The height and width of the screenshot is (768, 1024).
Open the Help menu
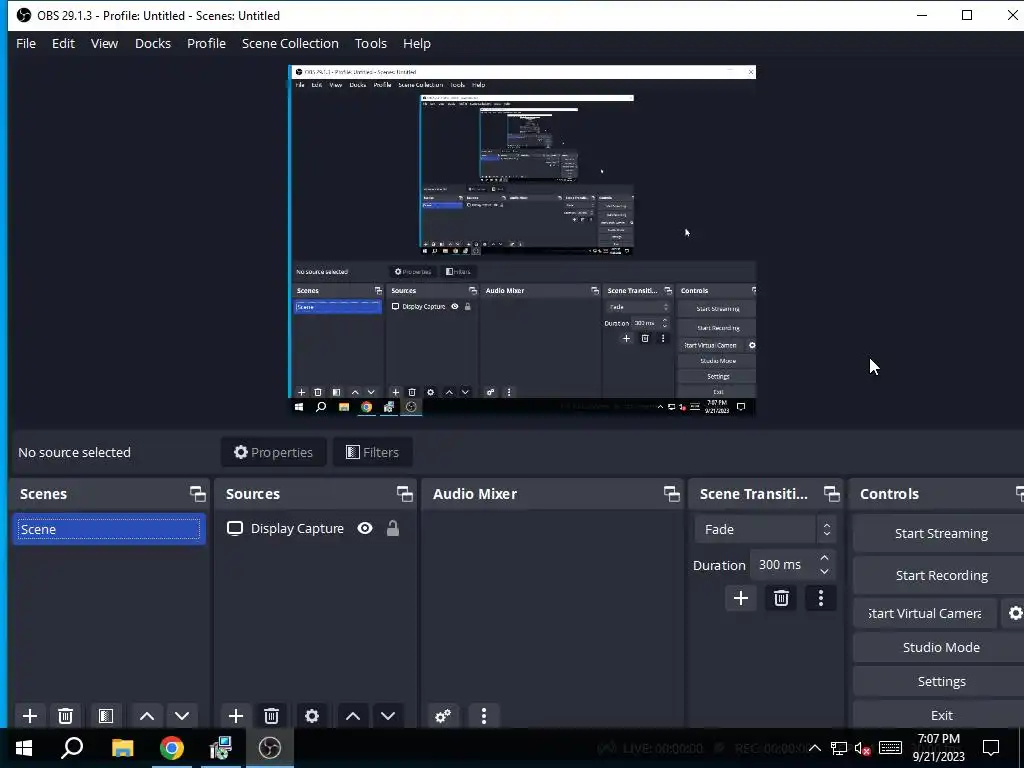pyautogui.click(x=417, y=43)
